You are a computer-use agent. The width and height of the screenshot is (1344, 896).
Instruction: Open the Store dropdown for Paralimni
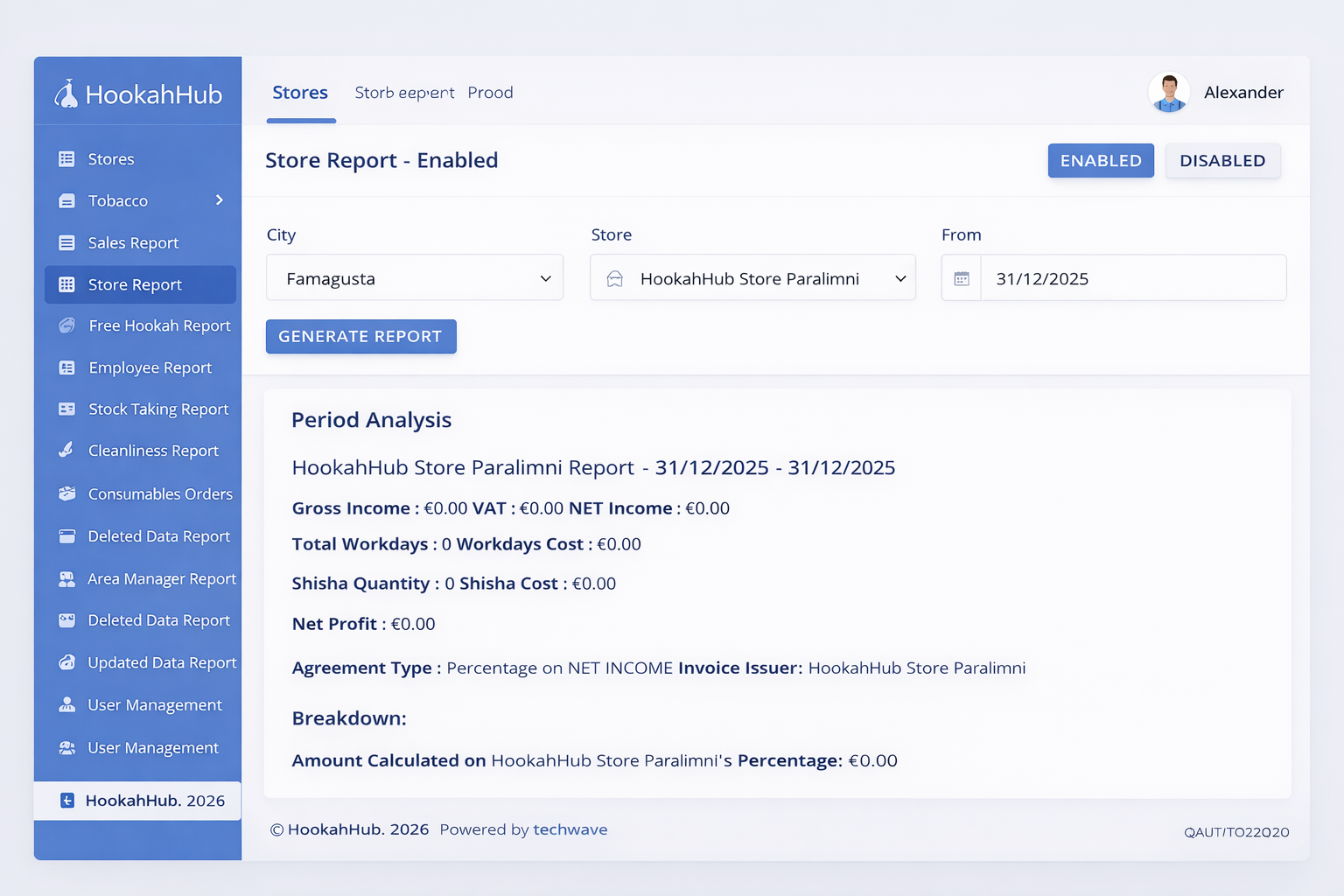tap(752, 278)
